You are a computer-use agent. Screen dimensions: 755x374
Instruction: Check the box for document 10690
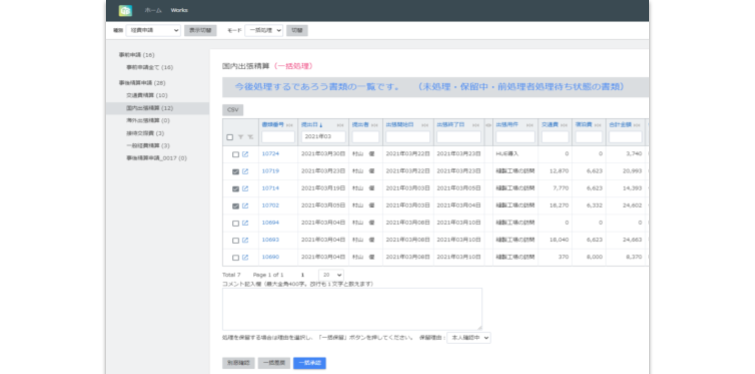point(235,258)
